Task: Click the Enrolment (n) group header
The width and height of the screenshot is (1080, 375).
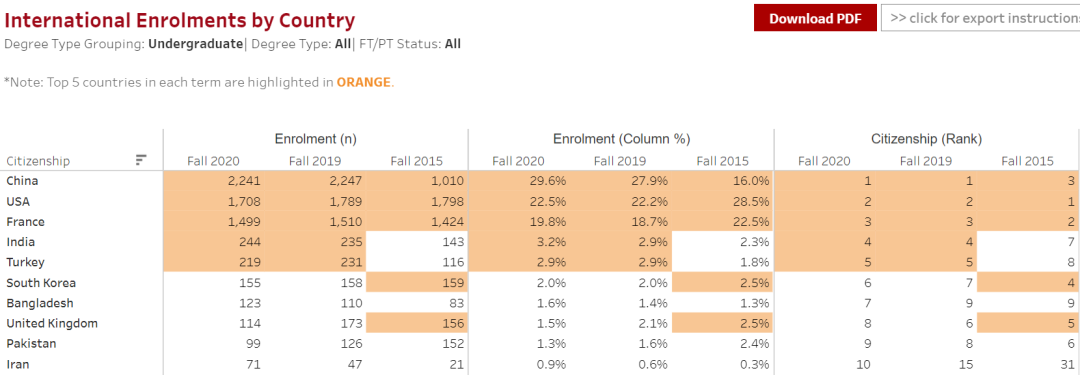Action: point(315,139)
